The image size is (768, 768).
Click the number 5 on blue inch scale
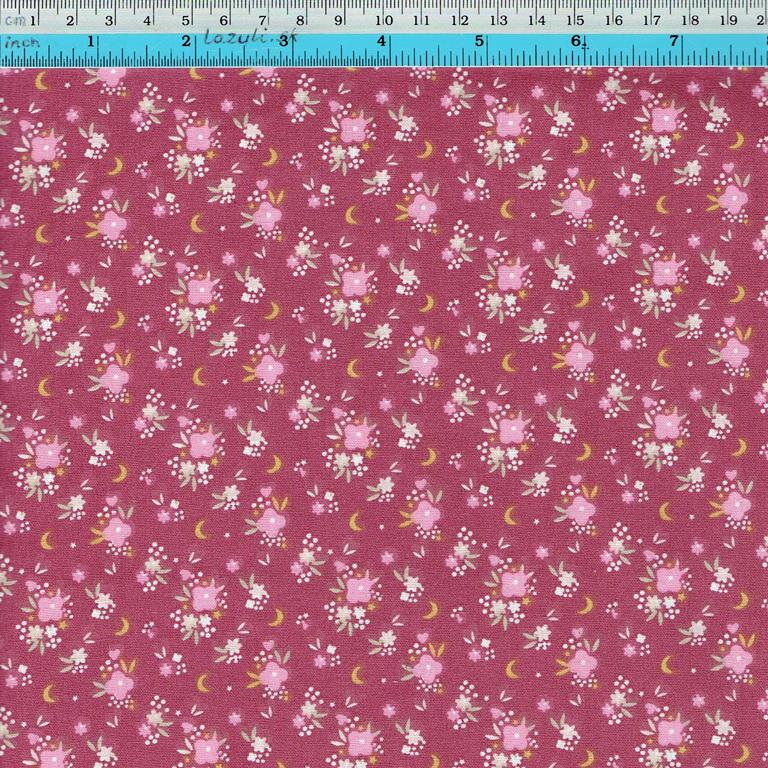pos(479,41)
